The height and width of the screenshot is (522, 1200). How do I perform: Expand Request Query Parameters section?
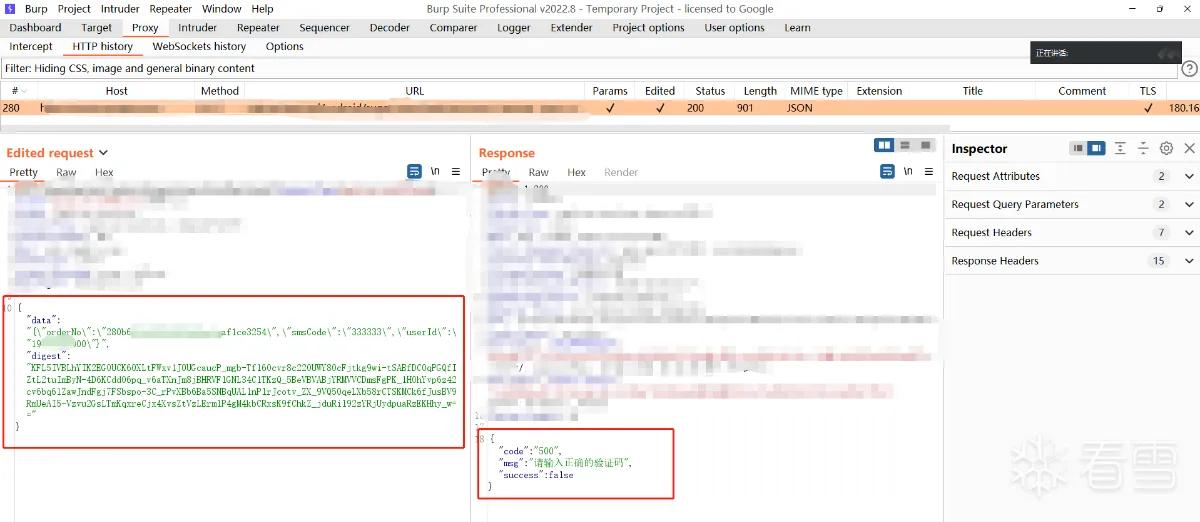coord(1189,204)
